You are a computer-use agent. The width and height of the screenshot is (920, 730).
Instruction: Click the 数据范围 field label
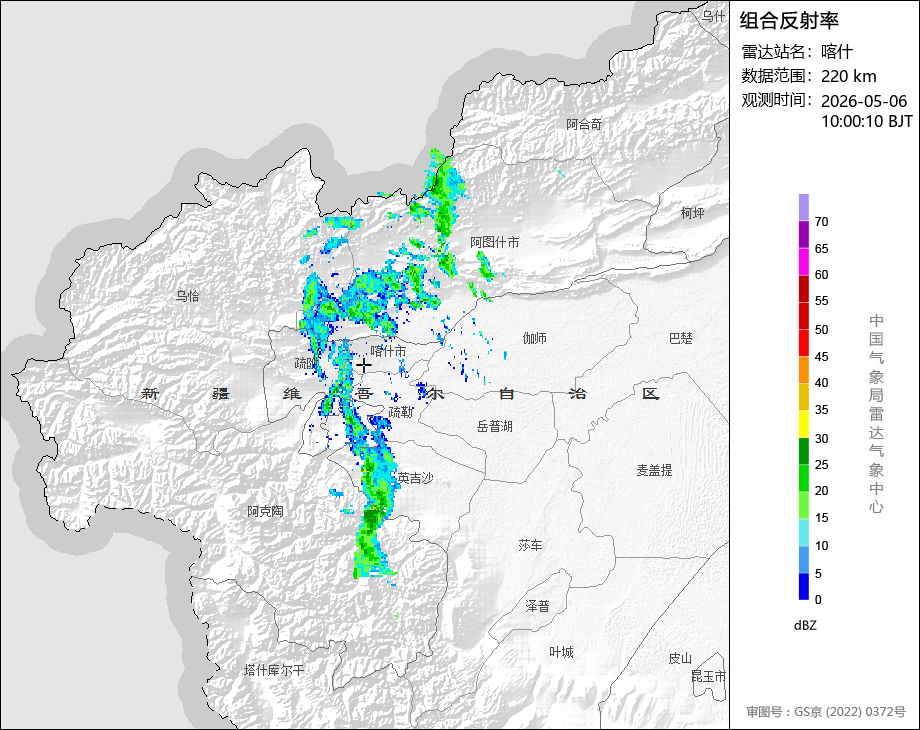tap(776, 76)
